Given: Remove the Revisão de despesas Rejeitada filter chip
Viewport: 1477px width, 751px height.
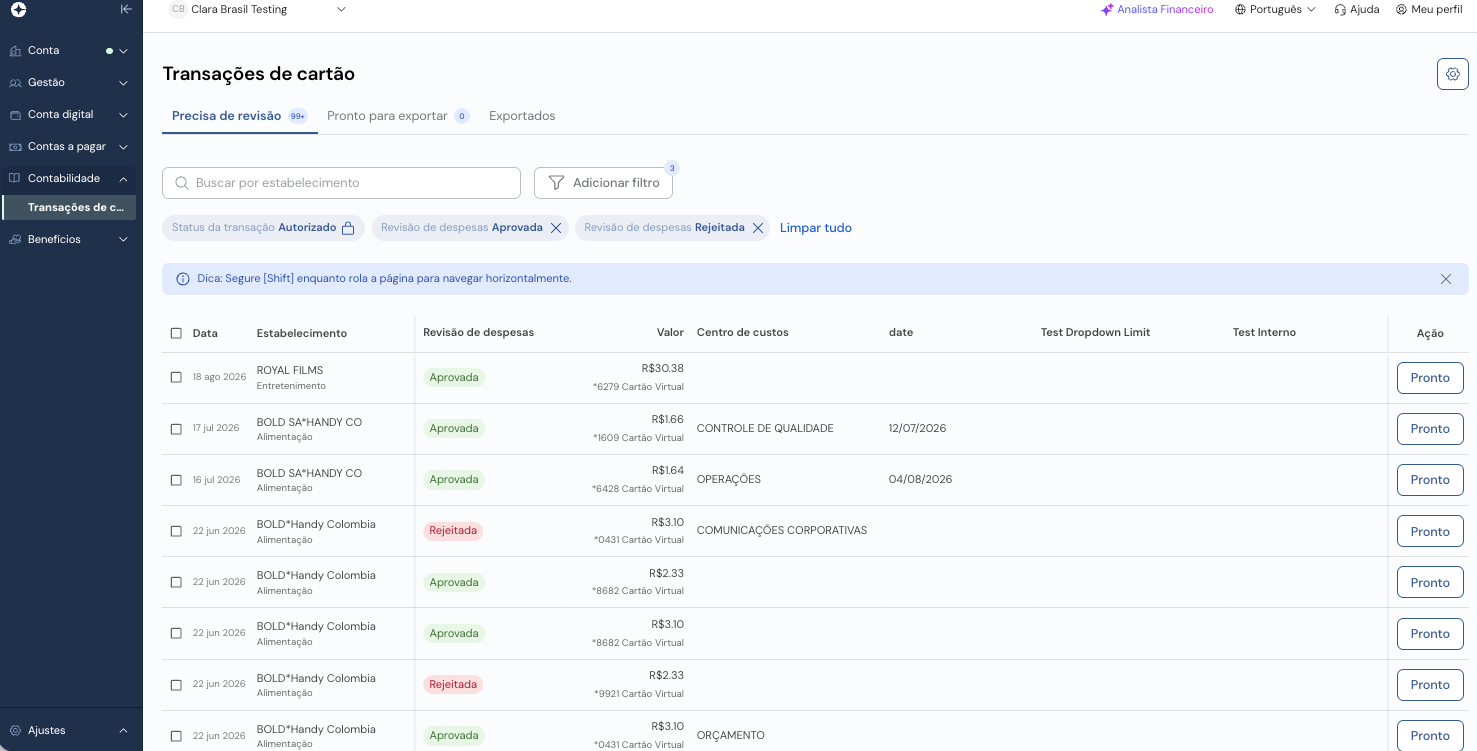Looking at the screenshot, I should tap(758, 228).
